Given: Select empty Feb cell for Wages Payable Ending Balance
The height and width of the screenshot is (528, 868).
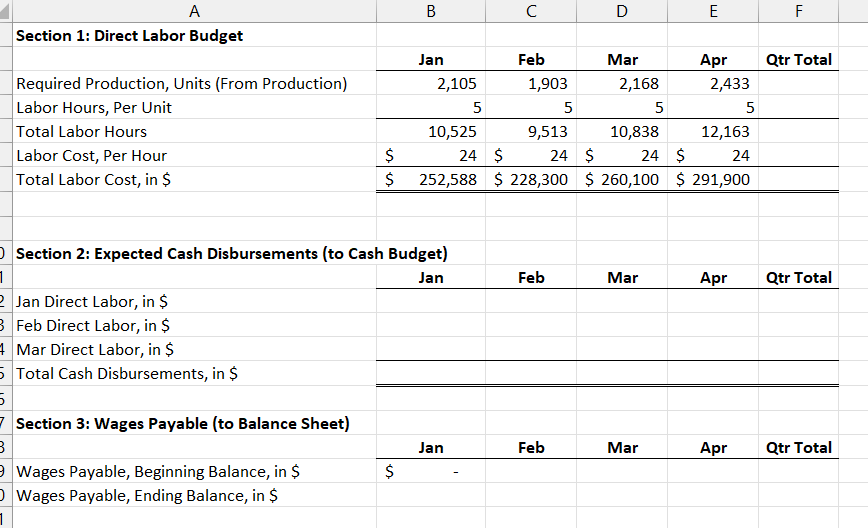Looking at the screenshot, I should click(531, 495).
